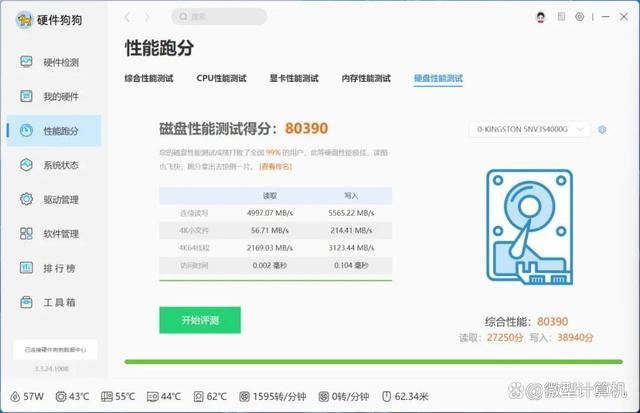Click the green progress bar
The image size is (640, 413).
click(x=375, y=362)
